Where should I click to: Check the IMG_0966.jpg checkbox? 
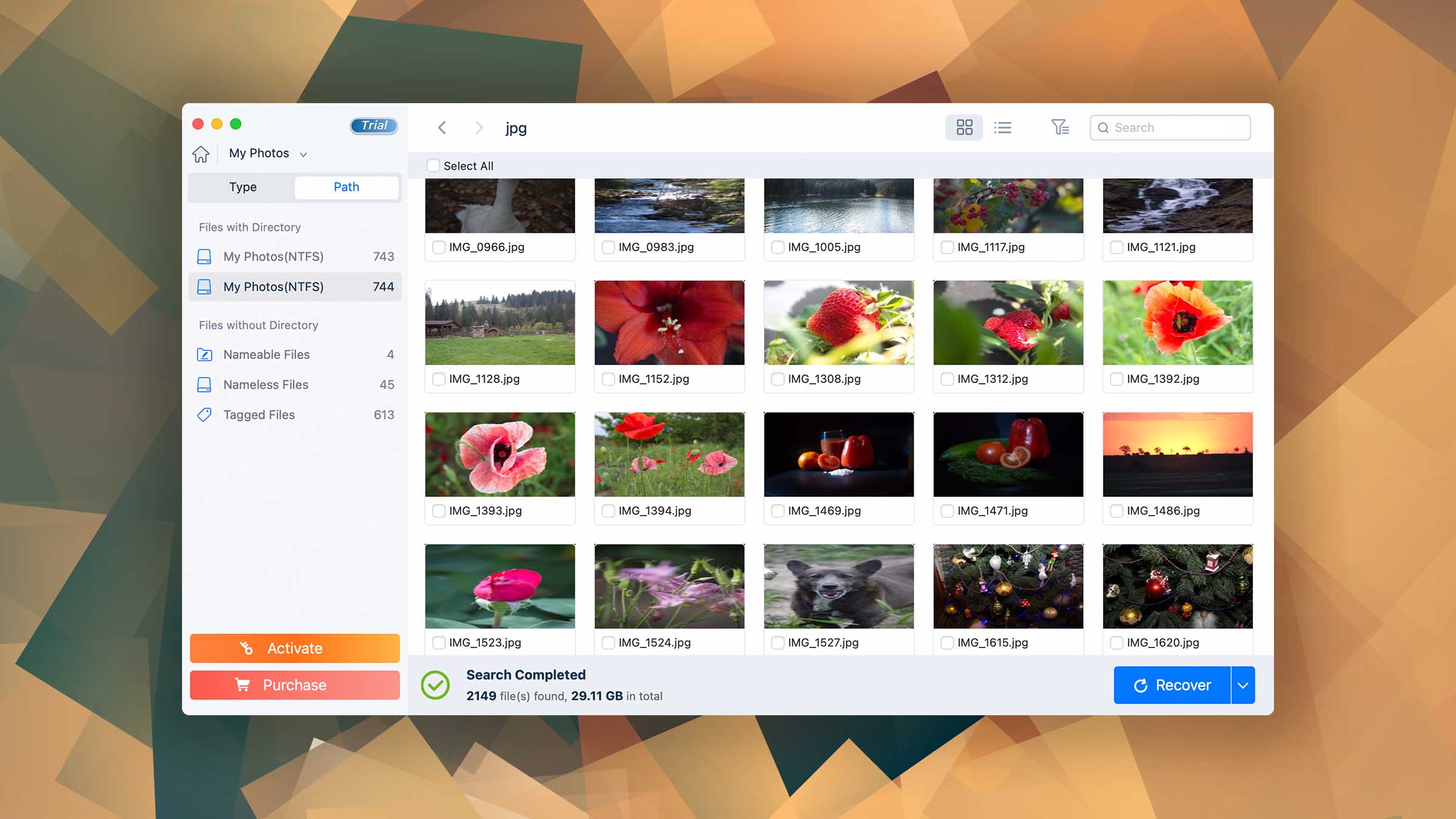coord(439,247)
